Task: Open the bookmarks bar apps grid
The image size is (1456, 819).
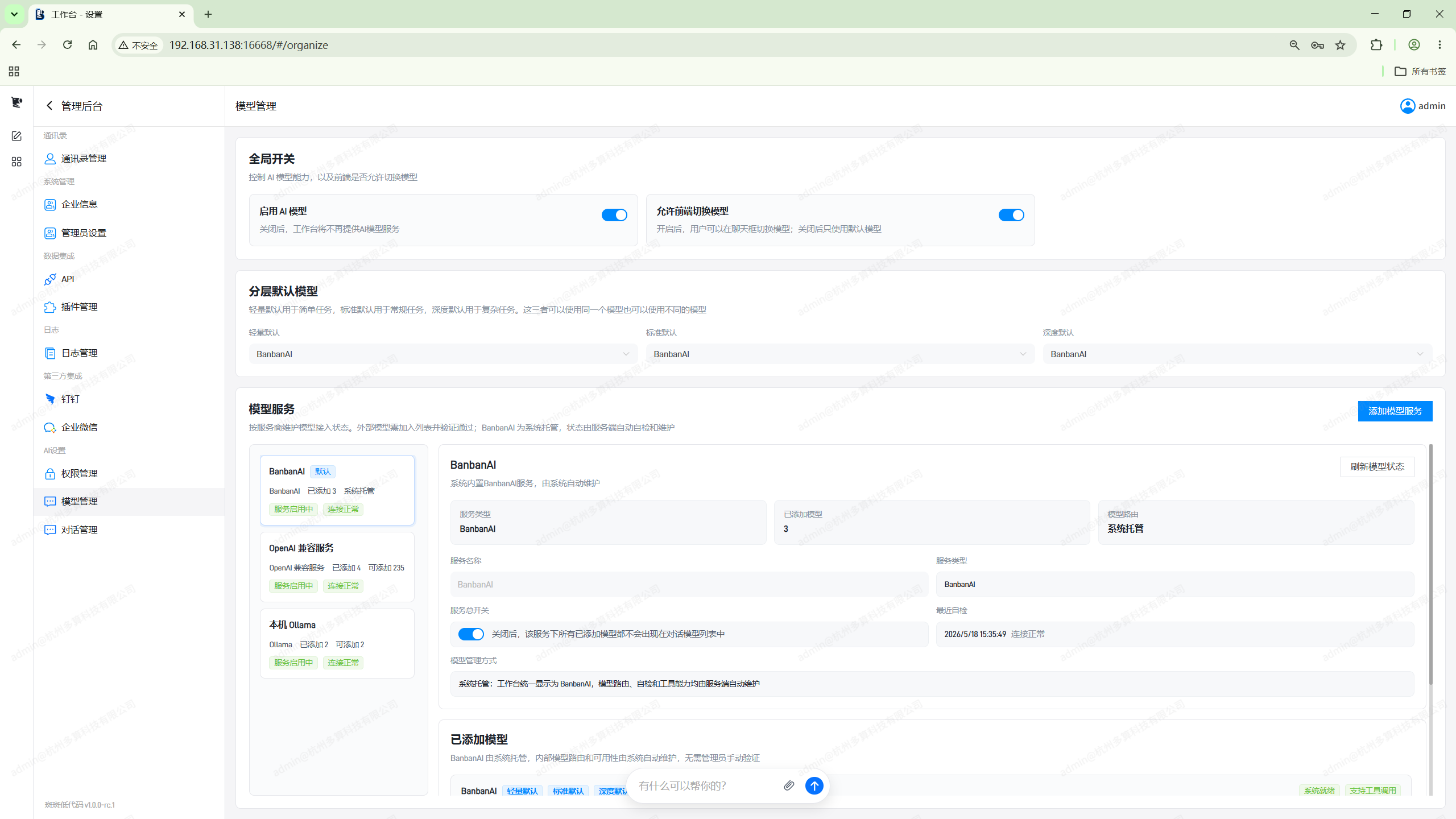Action: [x=14, y=71]
